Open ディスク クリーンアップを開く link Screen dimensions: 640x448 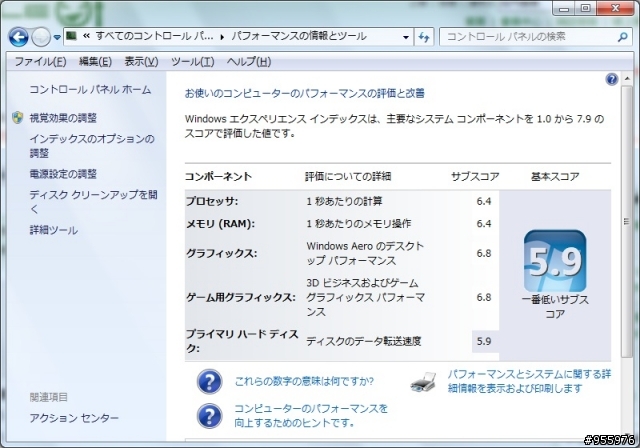pos(93,202)
